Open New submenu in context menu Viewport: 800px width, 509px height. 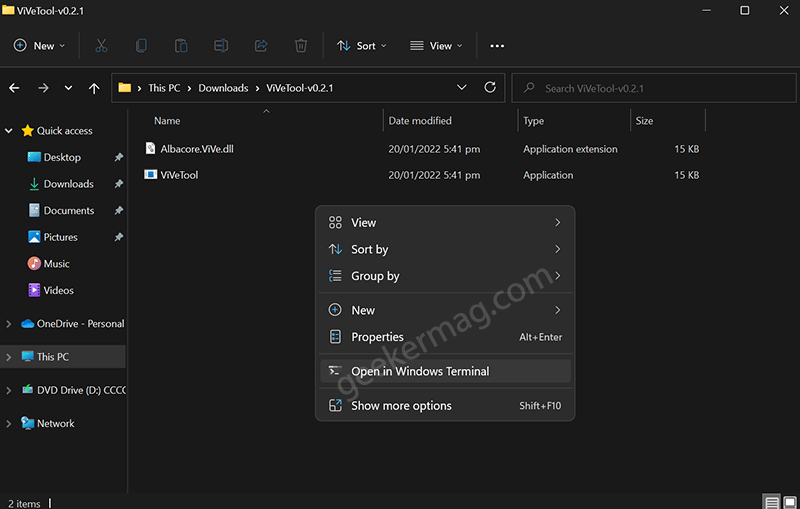445,310
